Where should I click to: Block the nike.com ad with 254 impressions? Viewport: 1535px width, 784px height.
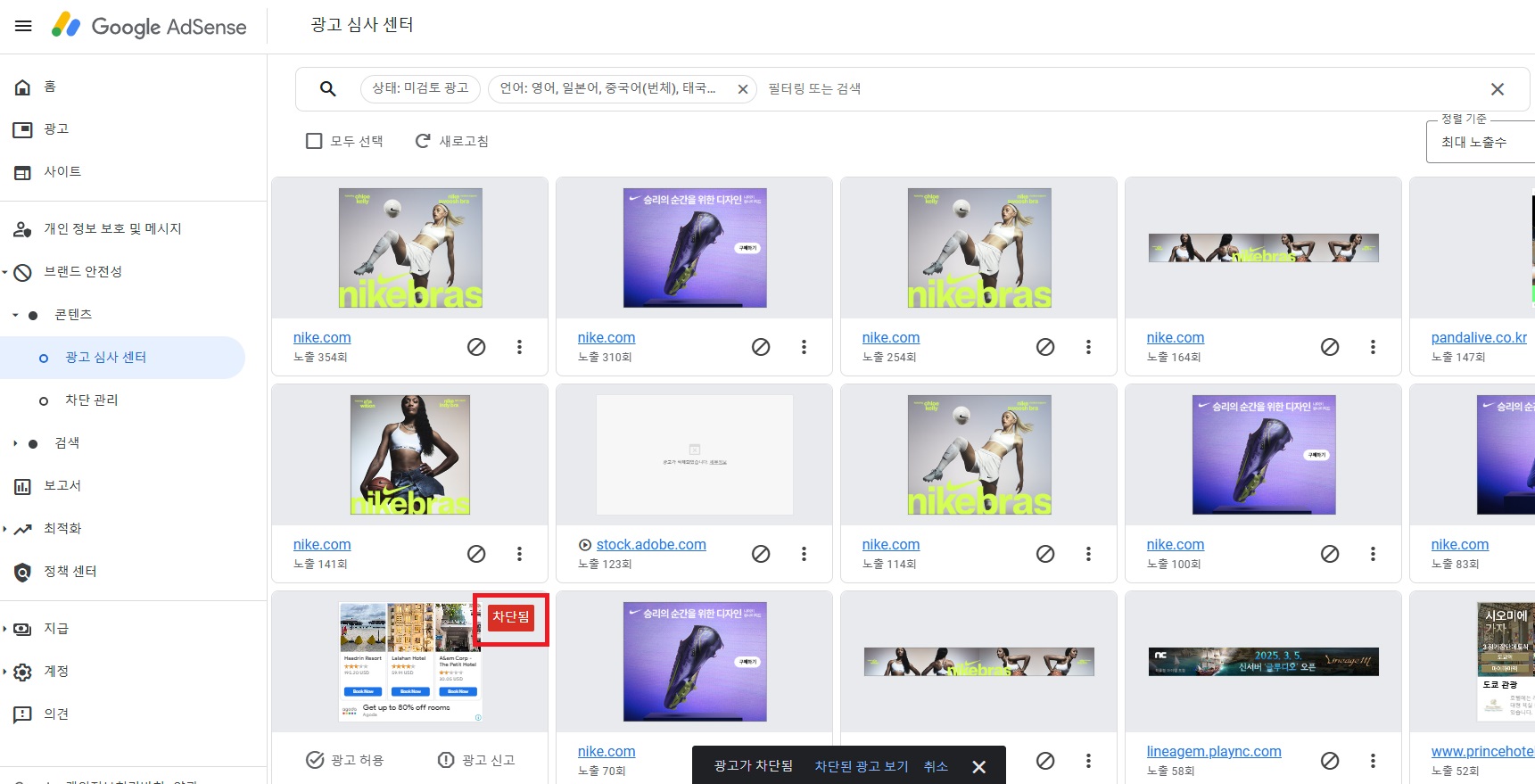pos(1045,347)
